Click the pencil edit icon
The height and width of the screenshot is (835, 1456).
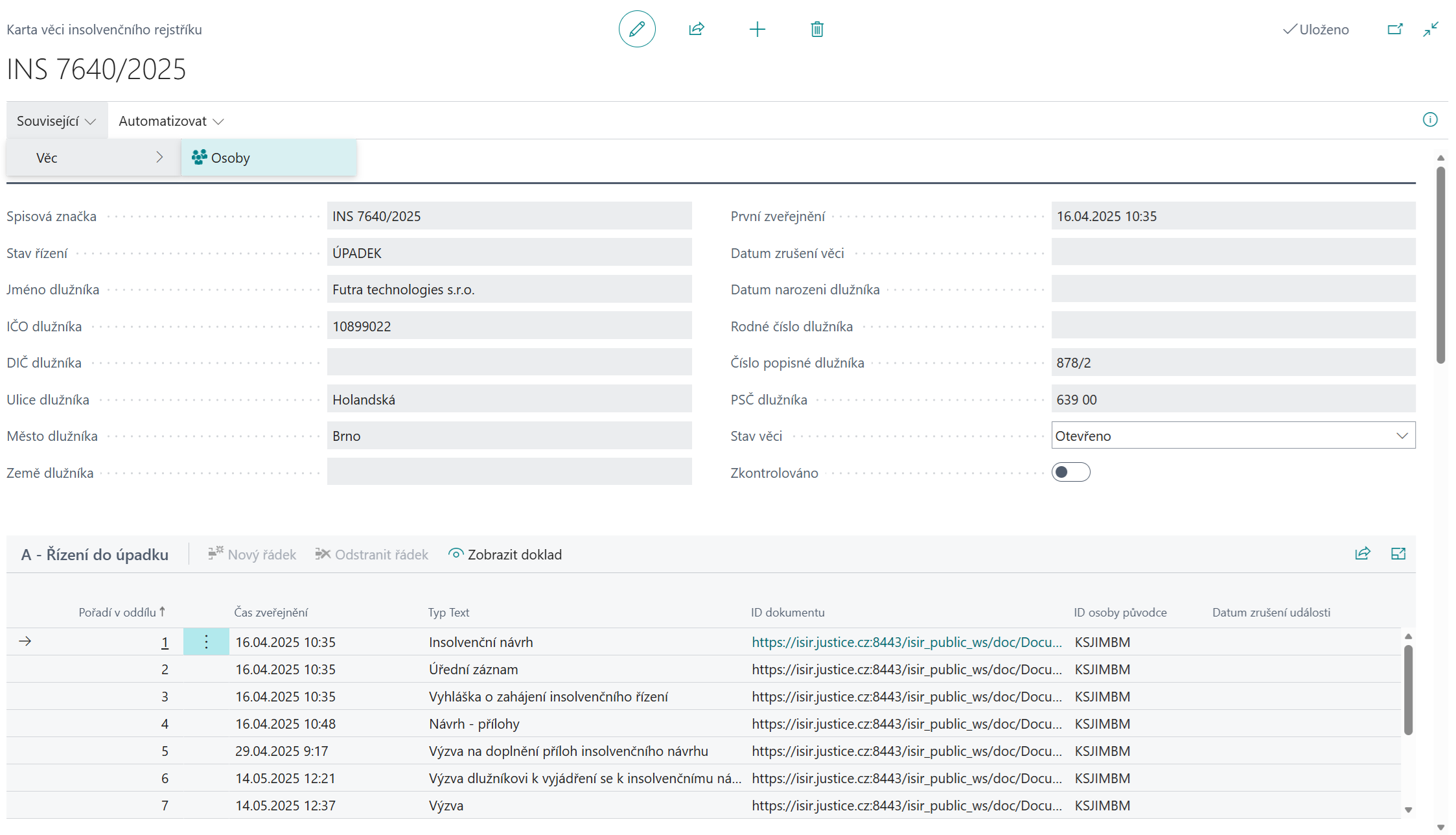[636, 29]
